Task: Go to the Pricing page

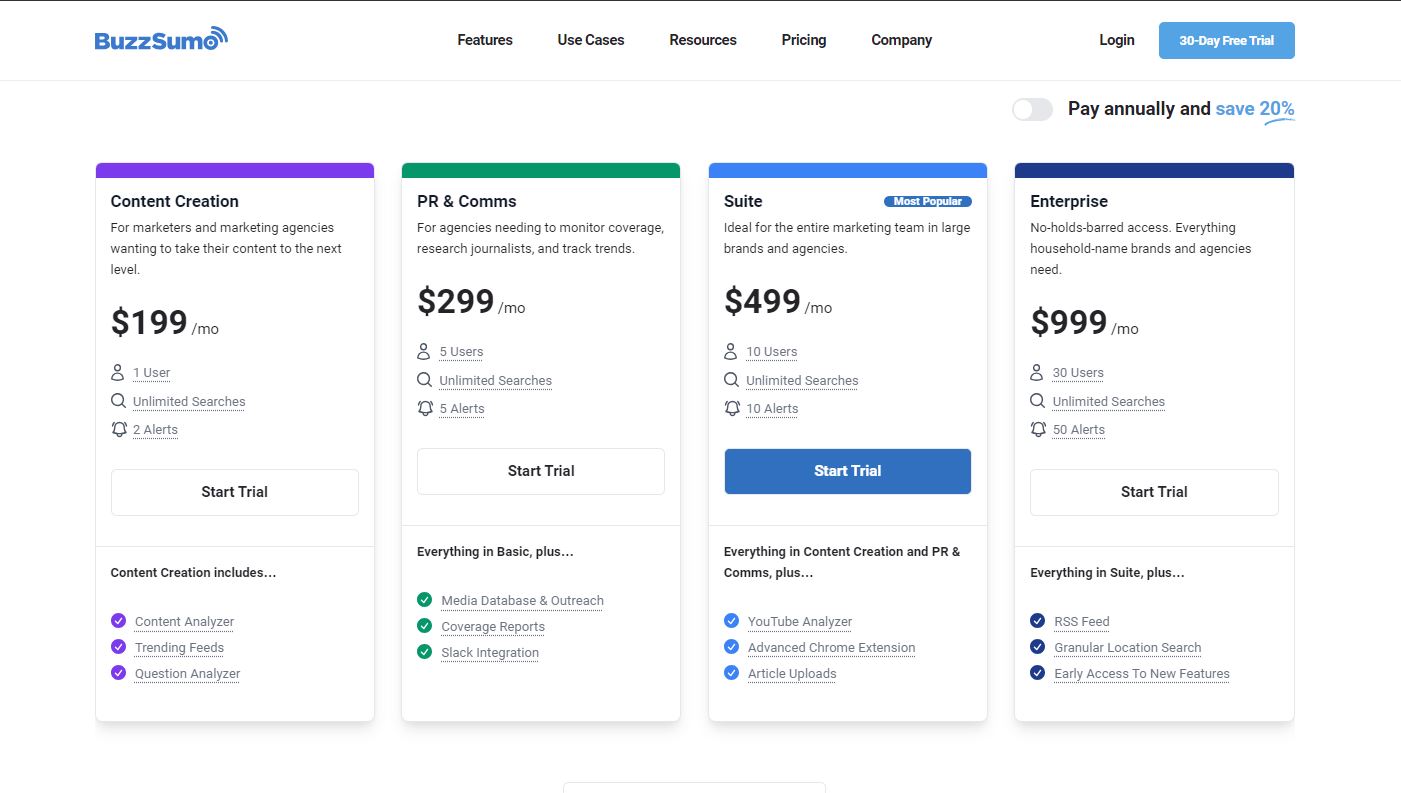Action: point(804,40)
